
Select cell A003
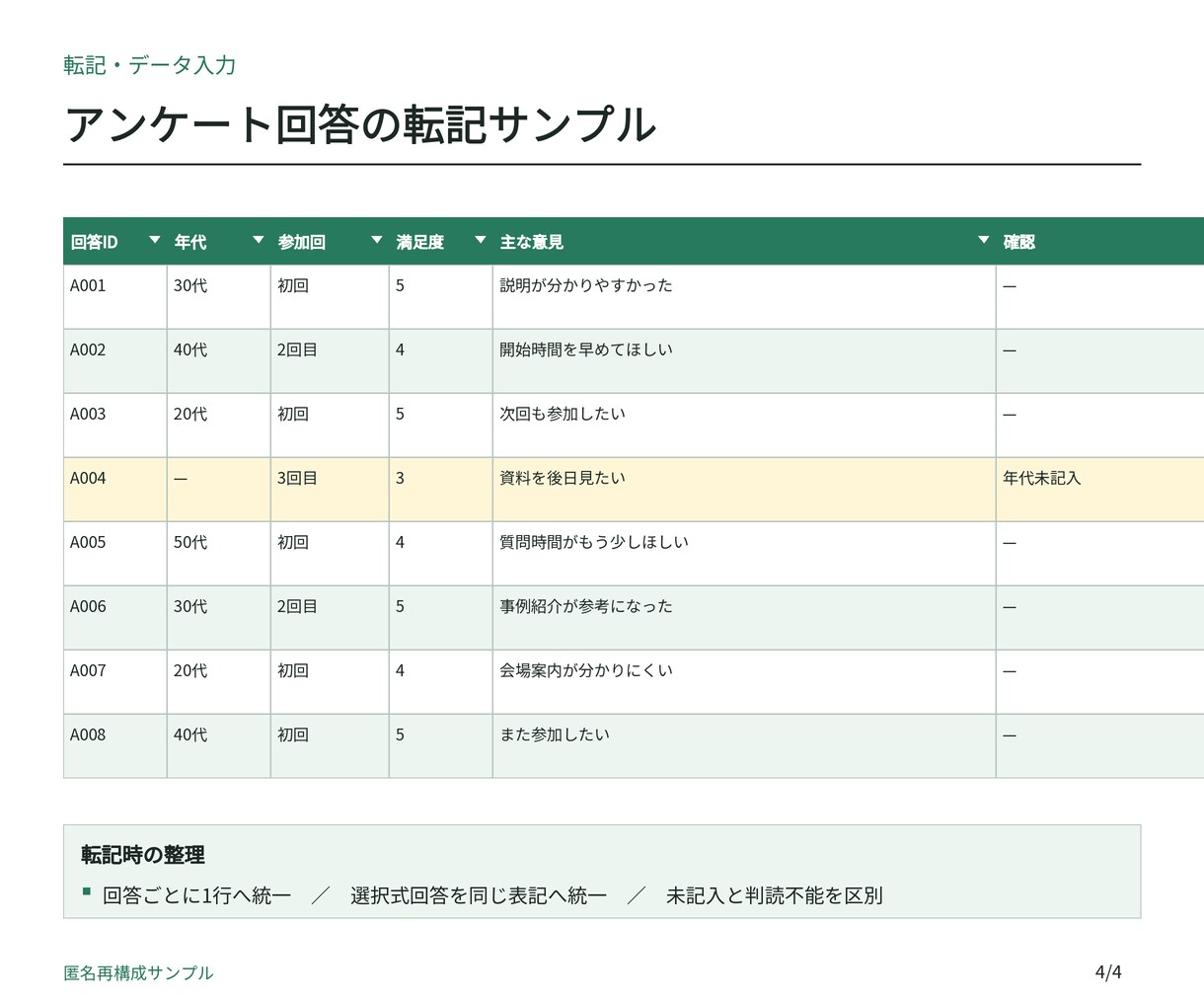[x=115, y=425]
